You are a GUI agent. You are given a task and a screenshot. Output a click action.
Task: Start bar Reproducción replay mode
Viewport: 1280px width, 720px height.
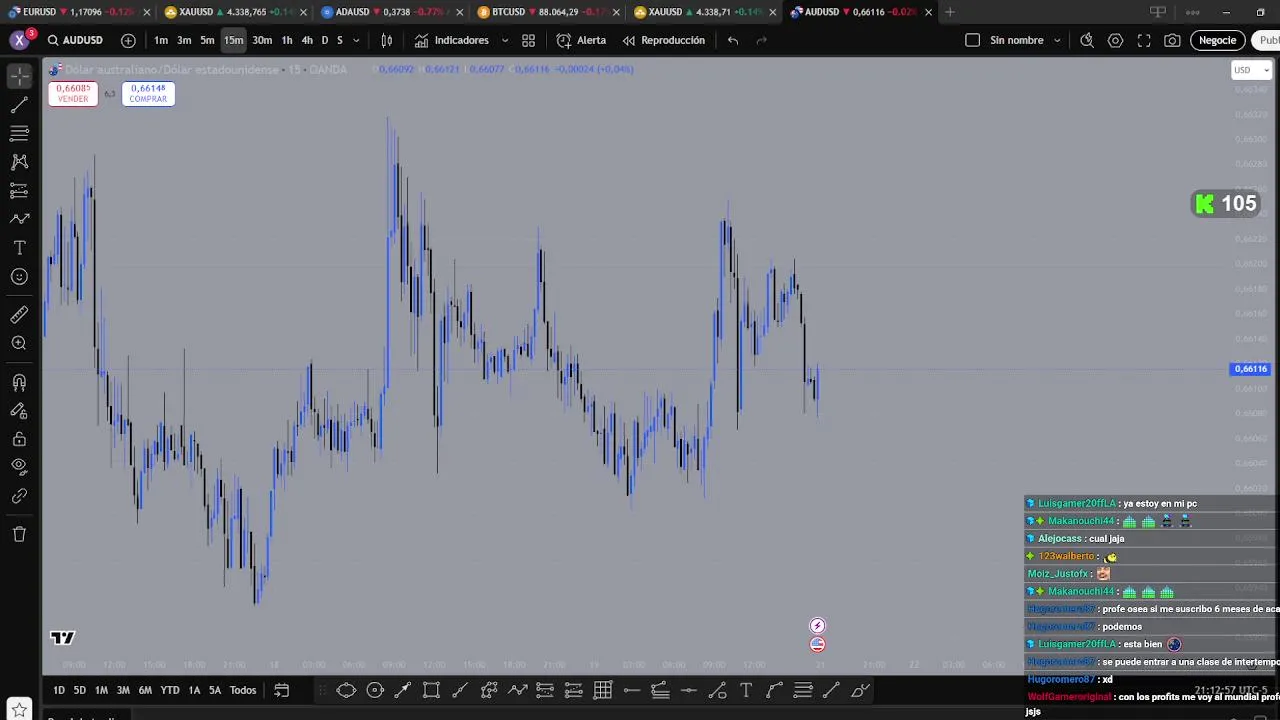click(663, 40)
